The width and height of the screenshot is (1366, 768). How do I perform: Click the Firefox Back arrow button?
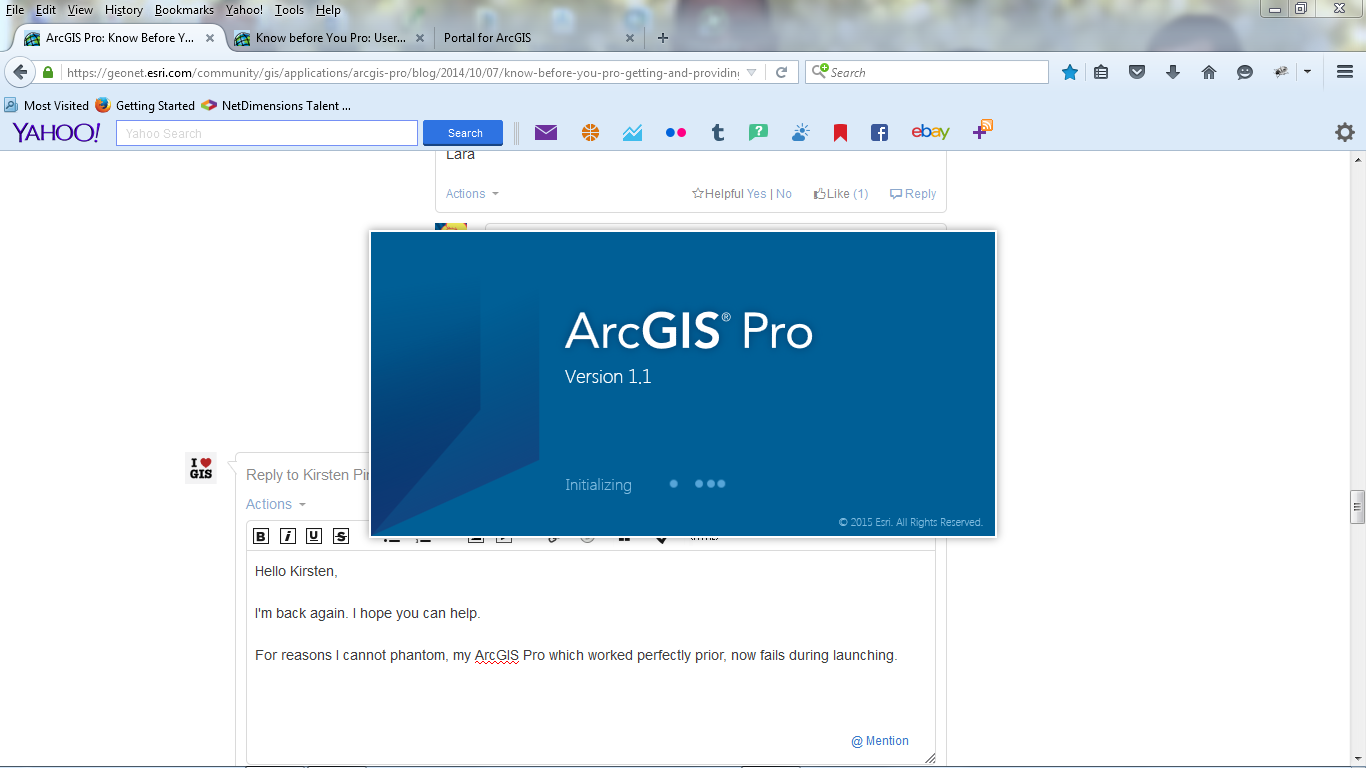20,72
